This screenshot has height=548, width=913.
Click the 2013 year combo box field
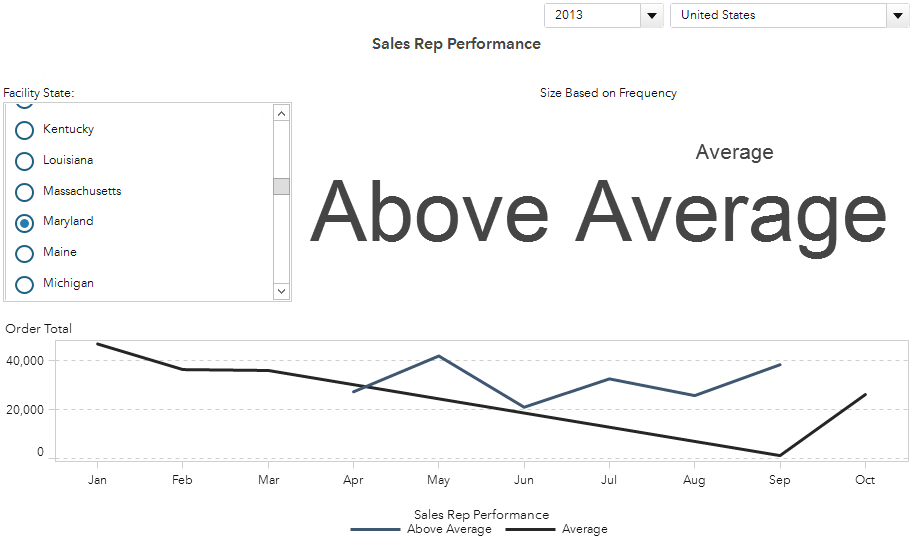point(592,15)
